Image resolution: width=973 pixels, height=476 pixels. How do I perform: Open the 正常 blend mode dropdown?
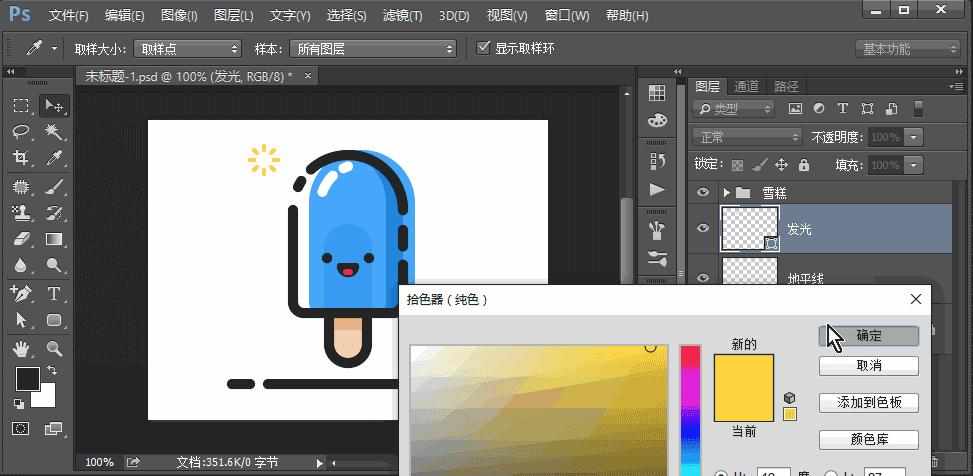(748, 137)
